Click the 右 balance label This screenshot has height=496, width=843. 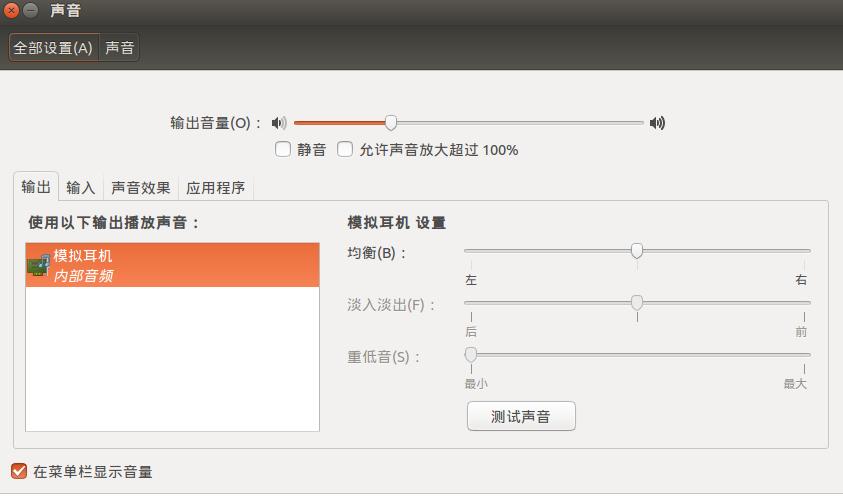click(x=801, y=280)
